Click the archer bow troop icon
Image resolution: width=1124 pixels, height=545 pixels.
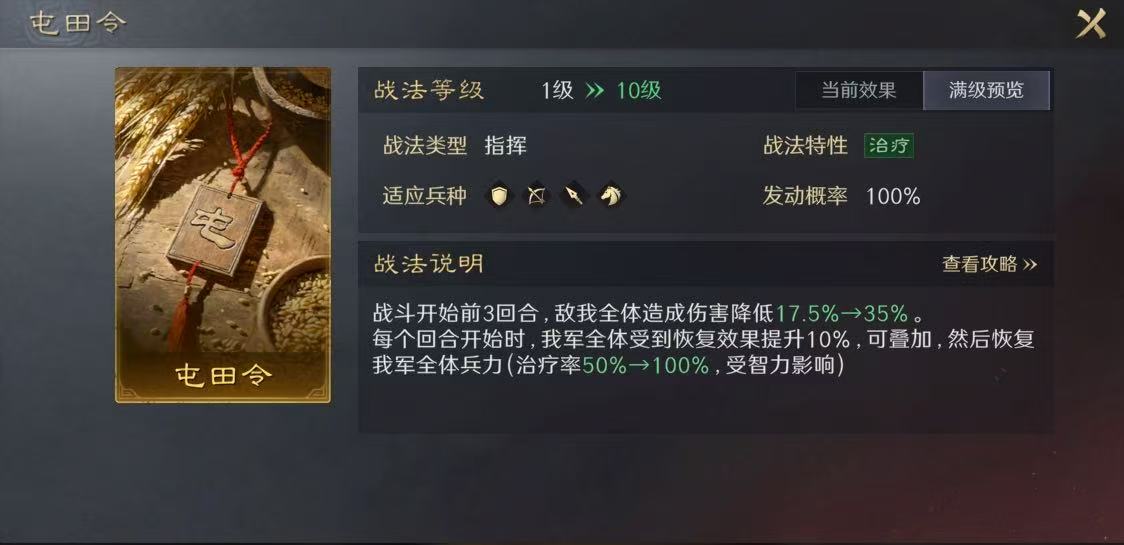point(537,195)
